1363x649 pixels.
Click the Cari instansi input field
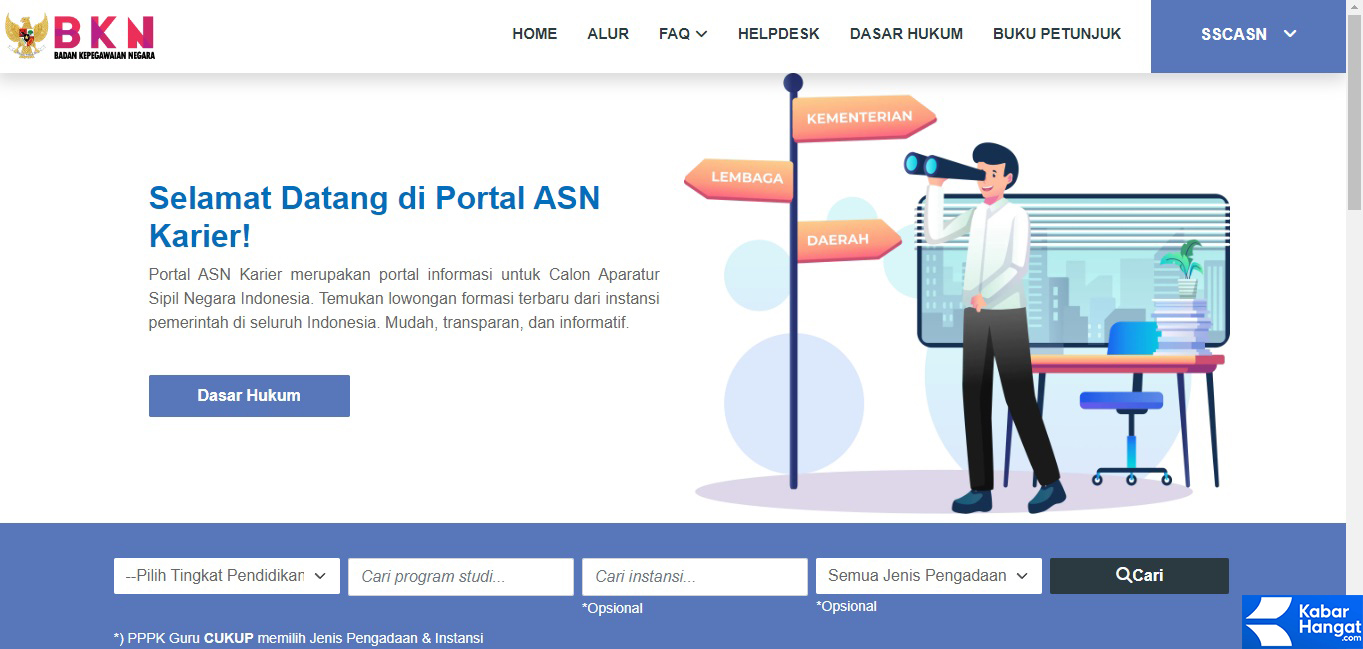pyautogui.click(x=694, y=576)
